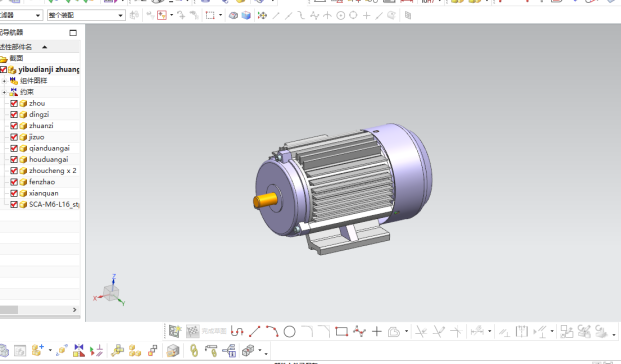Click the selection rectangle tool icon
621x364 pixels.
(x=210, y=15)
